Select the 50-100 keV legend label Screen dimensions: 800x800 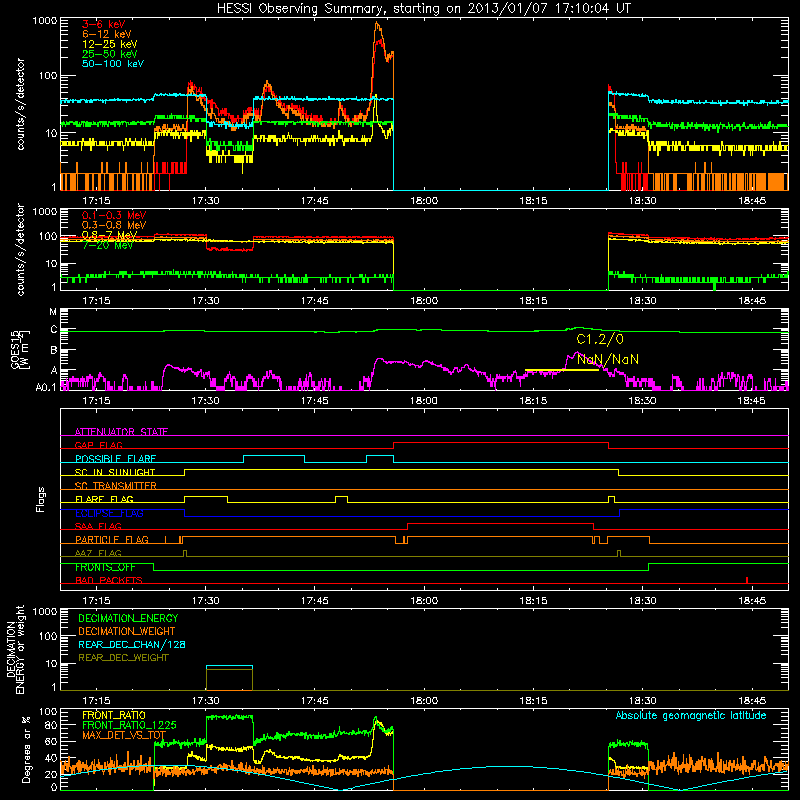pos(113,64)
